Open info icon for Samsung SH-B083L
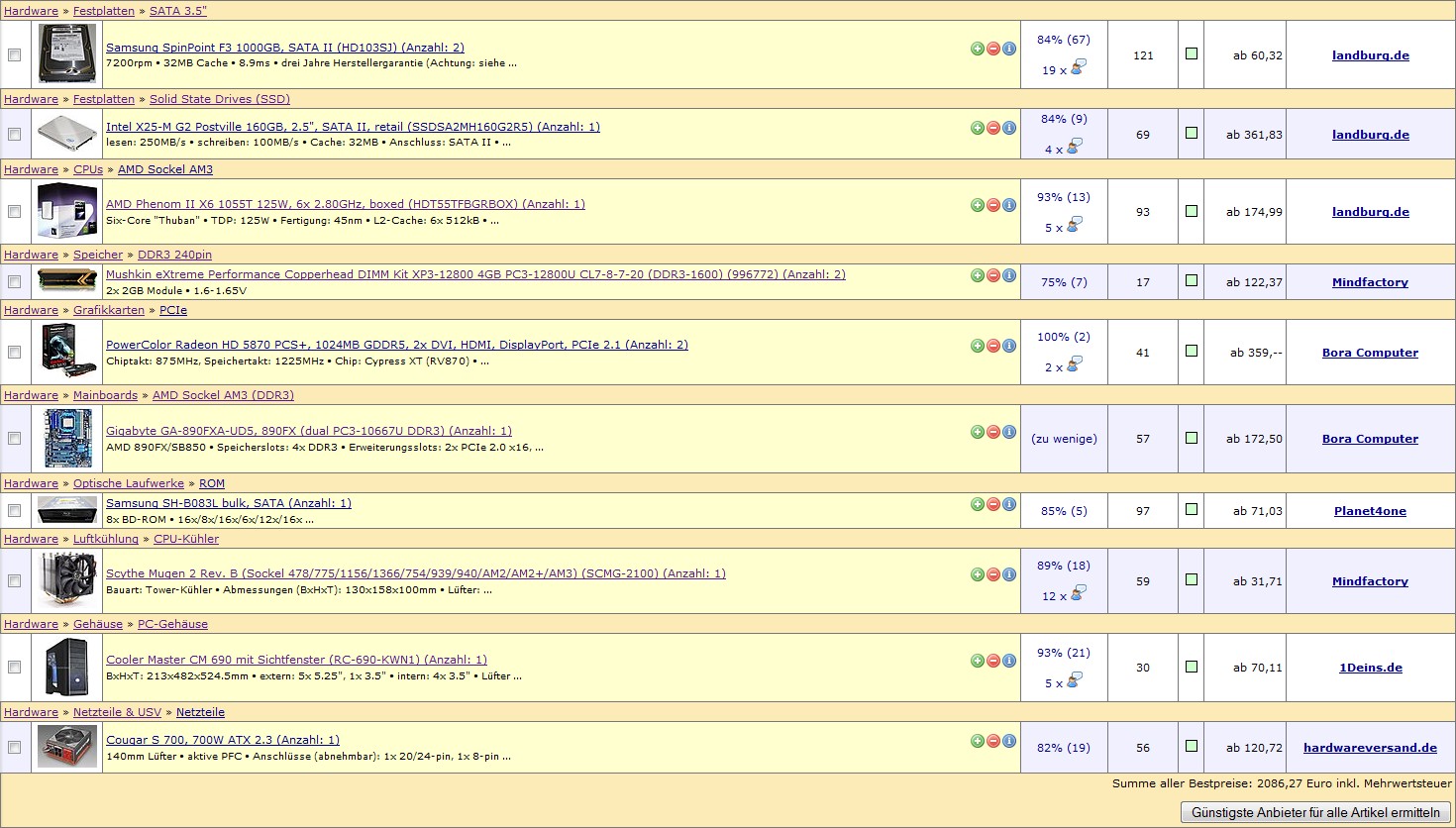 pyautogui.click(x=1009, y=504)
